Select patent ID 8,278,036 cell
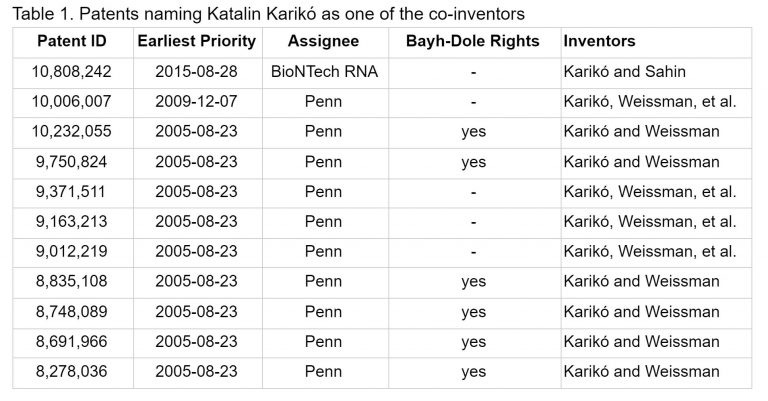Viewport: 768px width, 401px height. [72, 372]
